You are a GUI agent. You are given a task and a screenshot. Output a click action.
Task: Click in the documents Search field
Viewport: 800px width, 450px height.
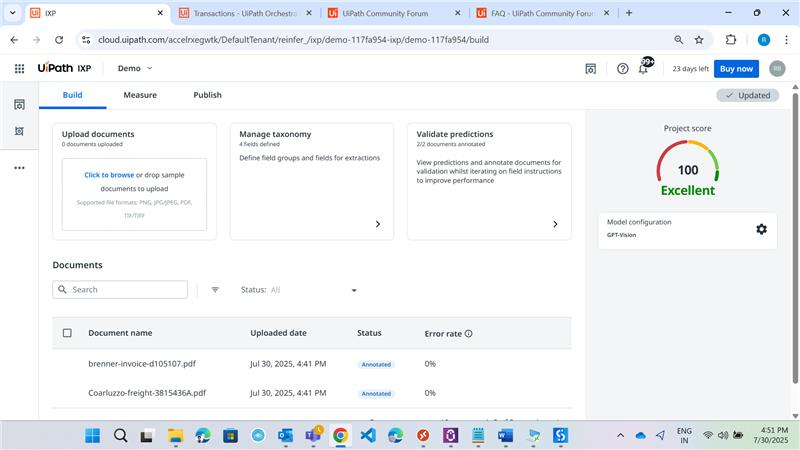pos(120,290)
